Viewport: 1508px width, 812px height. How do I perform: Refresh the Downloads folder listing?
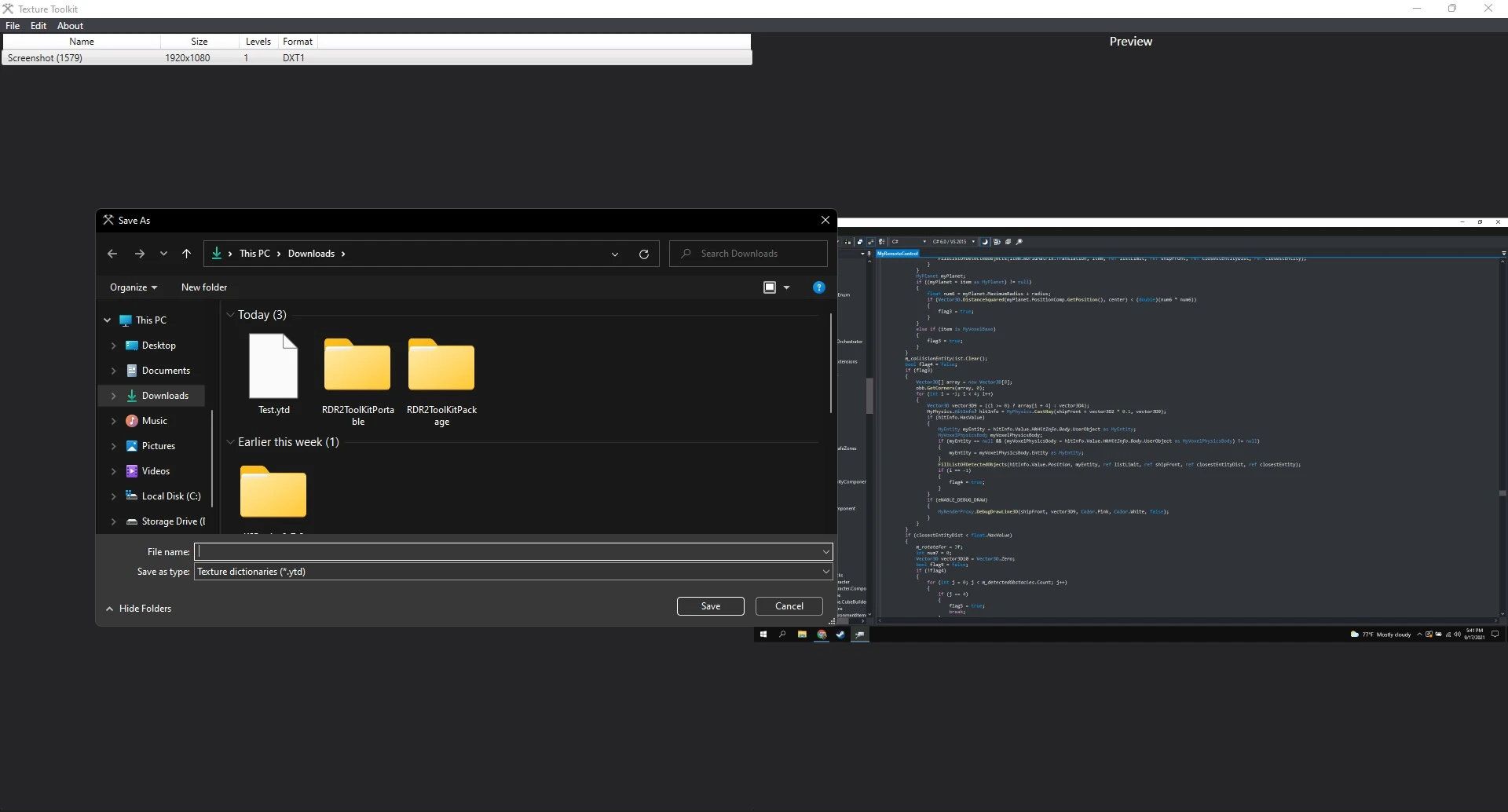pyautogui.click(x=644, y=254)
